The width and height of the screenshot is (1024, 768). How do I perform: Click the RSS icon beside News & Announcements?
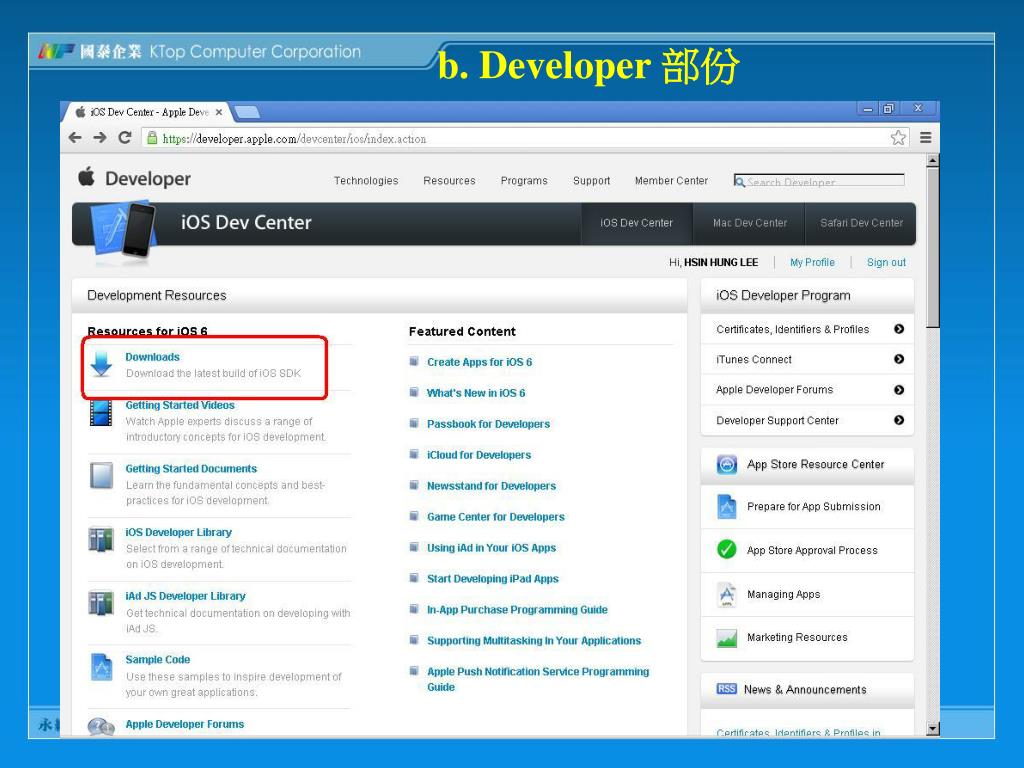coord(726,689)
